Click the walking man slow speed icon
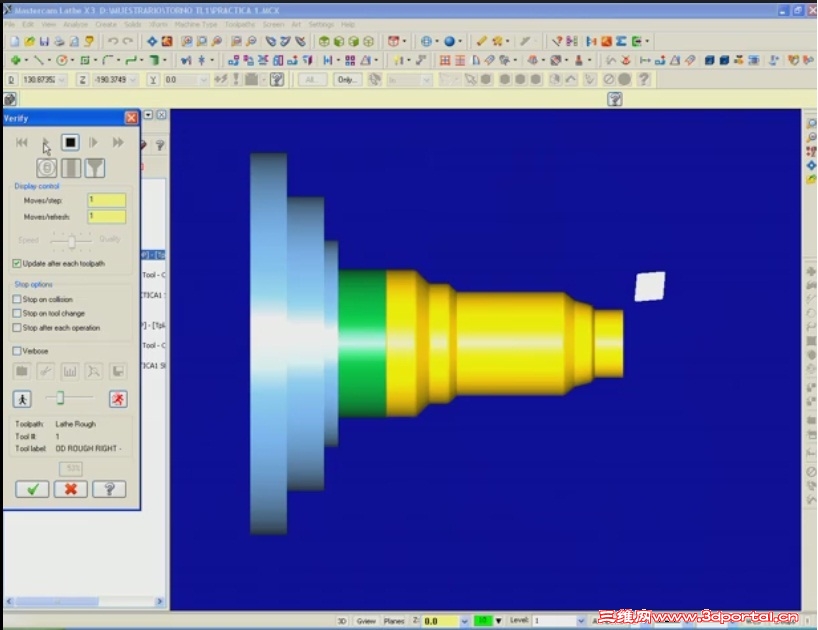This screenshot has height=630, width=818. tap(22, 399)
